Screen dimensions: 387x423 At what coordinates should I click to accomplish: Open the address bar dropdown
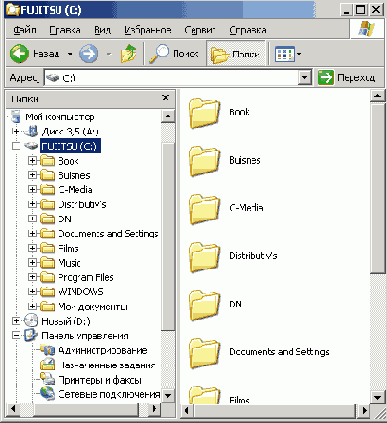coord(304,78)
